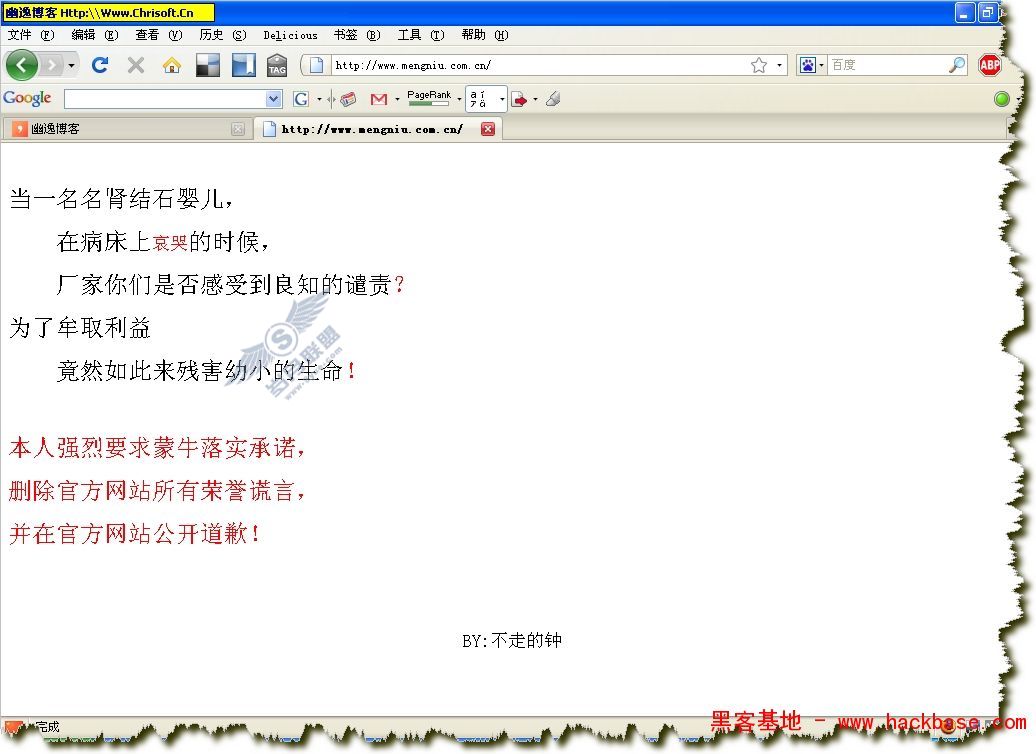Click the 百度 search box
The image size is (1036, 754).
tap(887, 65)
